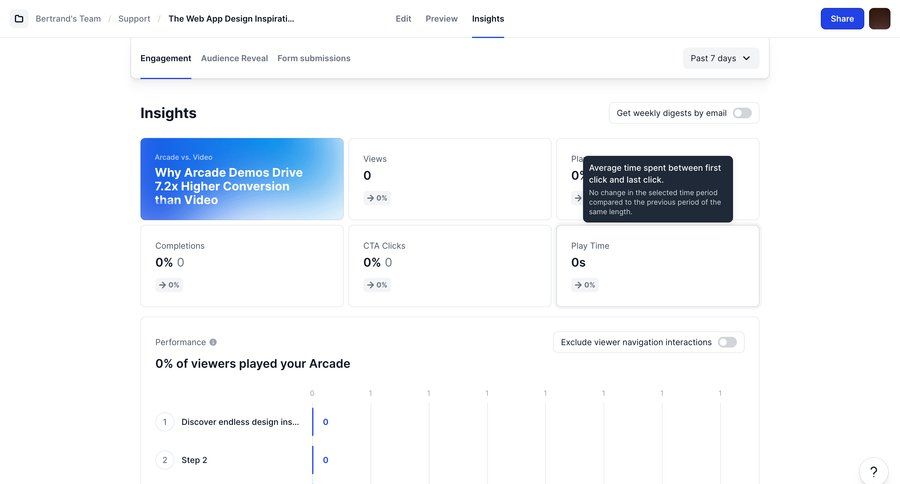
Task: Go to Support breadcrumb folder
Action: click(134, 18)
